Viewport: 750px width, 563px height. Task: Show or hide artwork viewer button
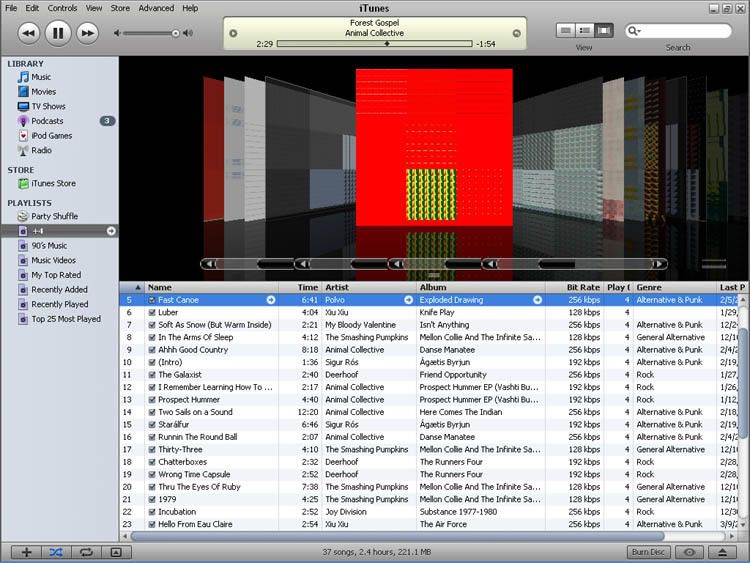(x=116, y=552)
